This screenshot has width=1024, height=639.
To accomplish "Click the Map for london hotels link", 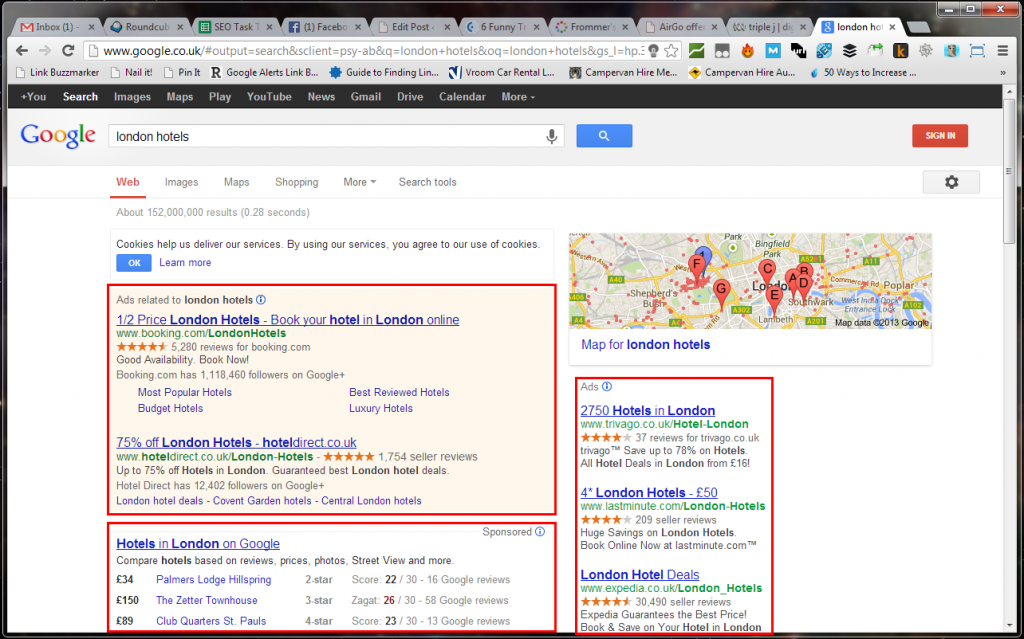I will [645, 344].
